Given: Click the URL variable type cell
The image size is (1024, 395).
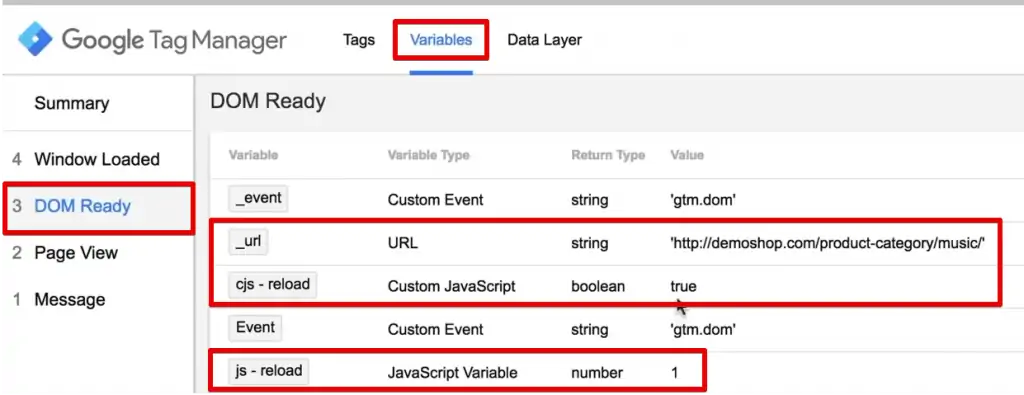Looking at the screenshot, I should pyautogui.click(x=402, y=243).
